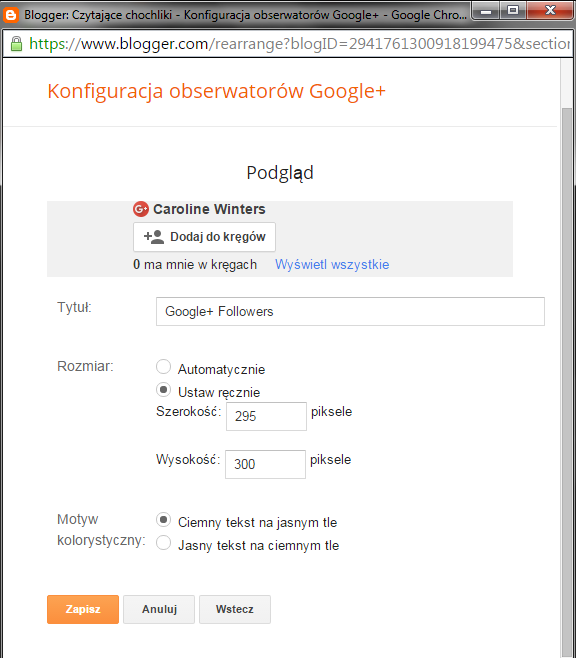
Task: Minimize the Chrome popup window
Action: pos(486,11)
